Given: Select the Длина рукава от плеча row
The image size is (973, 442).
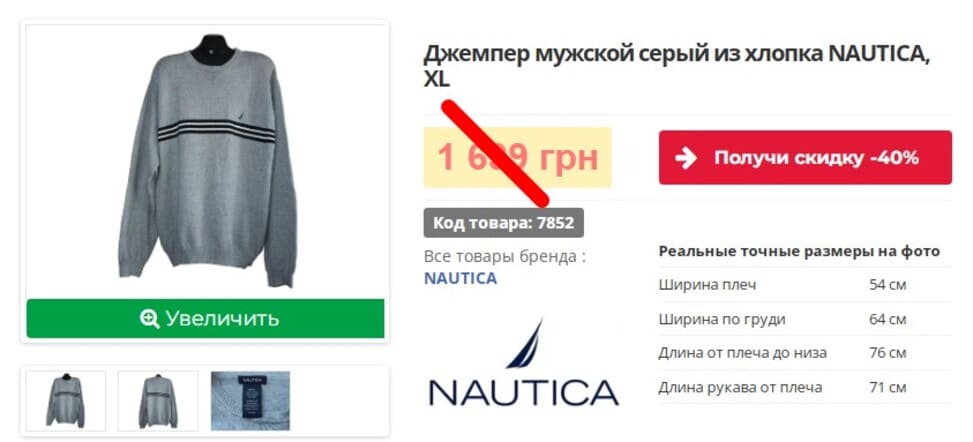Looking at the screenshot, I should point(805,387).
